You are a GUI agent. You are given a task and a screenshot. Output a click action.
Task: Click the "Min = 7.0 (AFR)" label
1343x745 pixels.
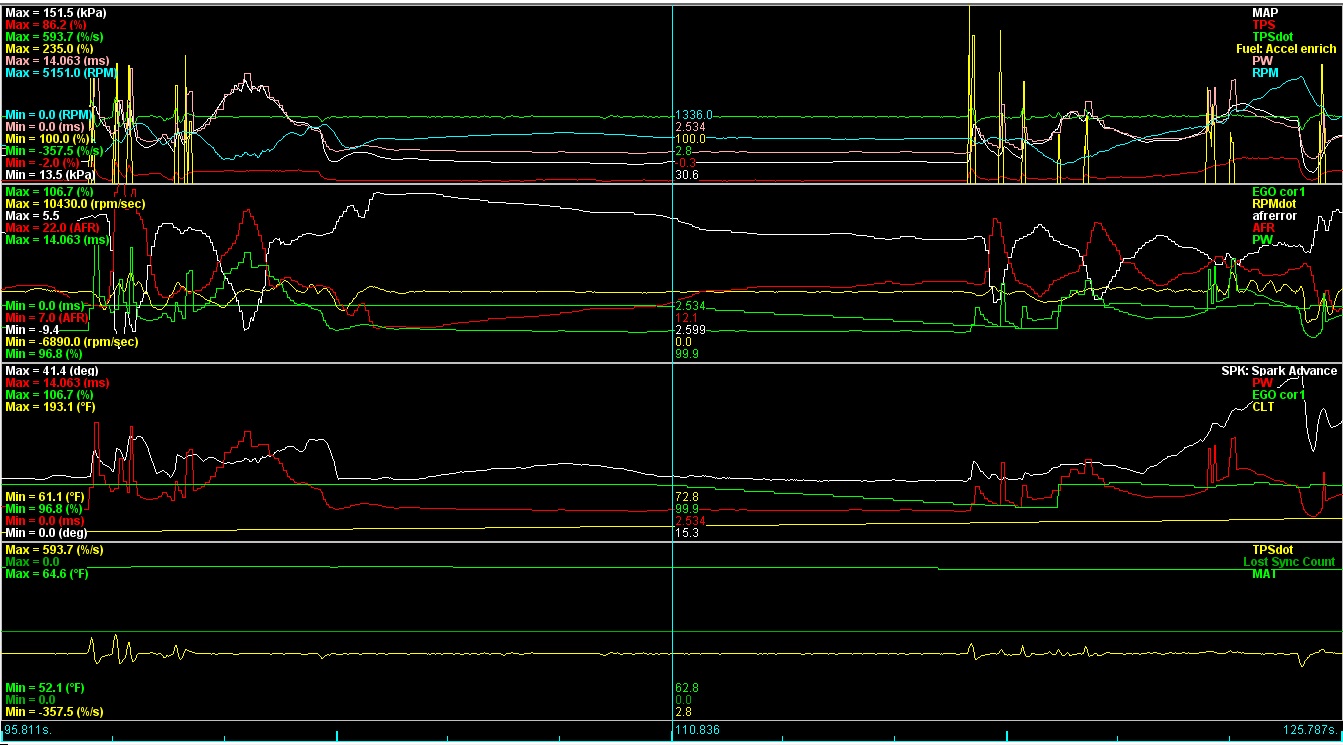click(48, 317)
